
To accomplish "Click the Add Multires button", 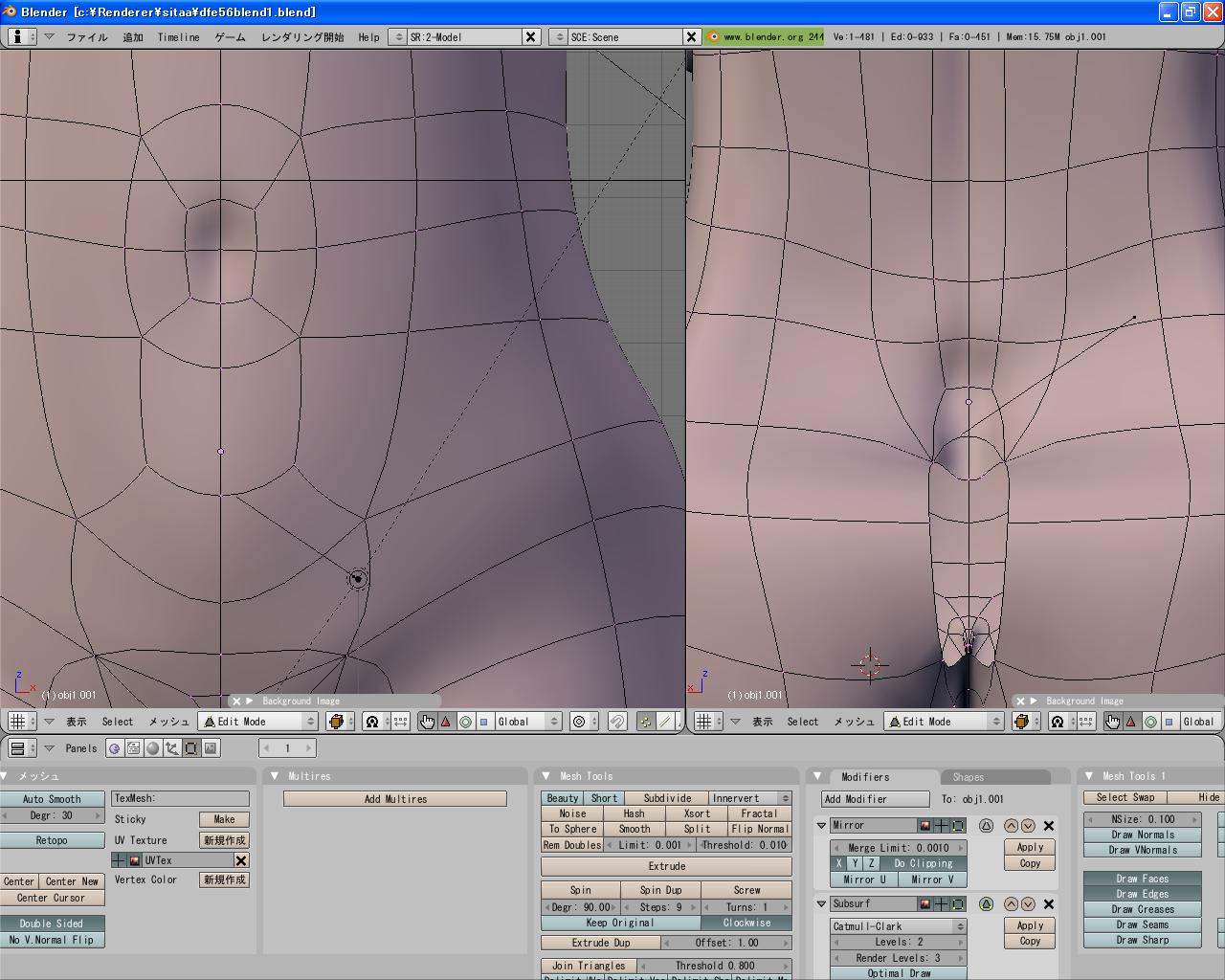I will (x=395, y=799).
